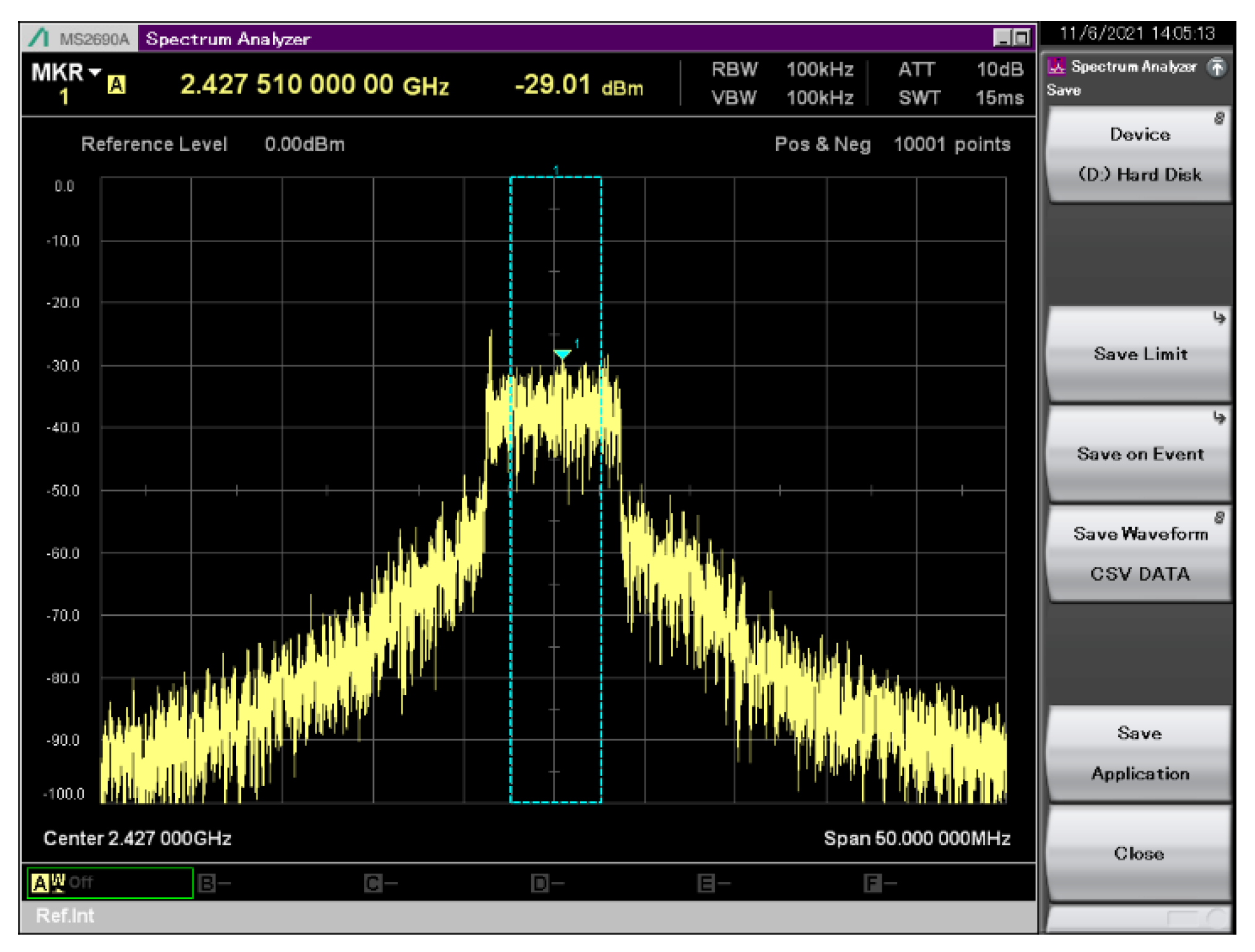The image size is (1255, 952).
Task: Select trace E tab
Action: [714, 883]
